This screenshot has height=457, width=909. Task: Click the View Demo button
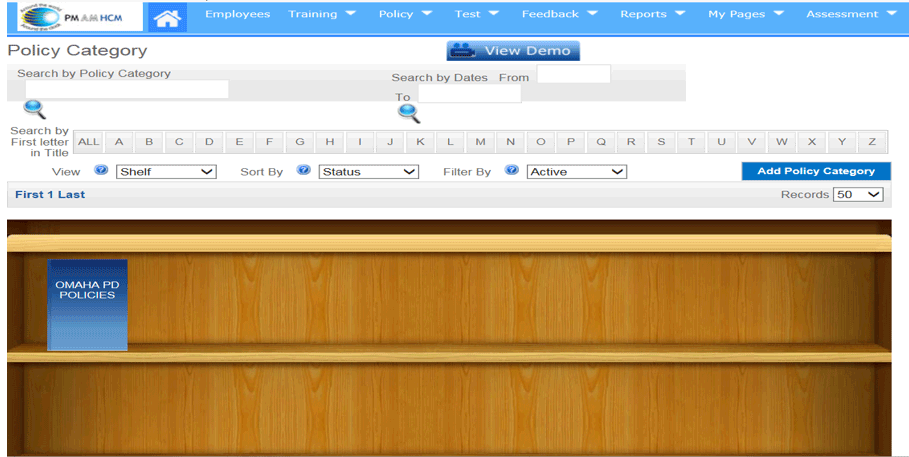[513, 51]
